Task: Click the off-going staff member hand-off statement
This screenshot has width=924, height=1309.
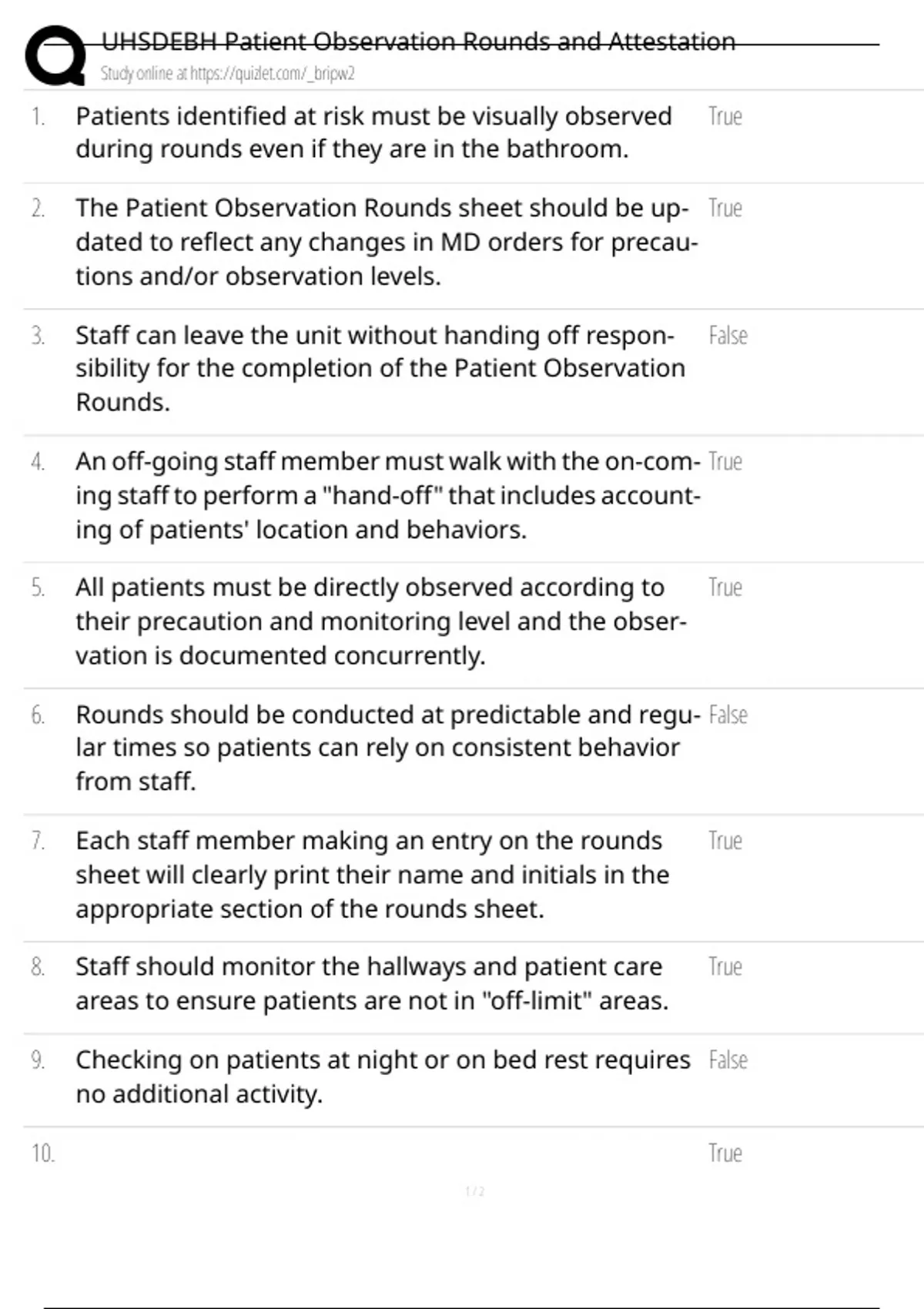Action: [x=388, y=495]
